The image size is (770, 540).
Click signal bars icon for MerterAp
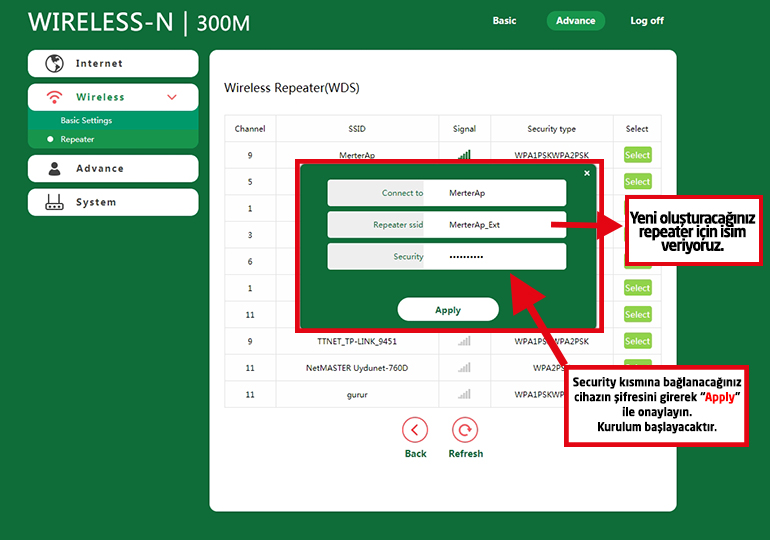464,155
